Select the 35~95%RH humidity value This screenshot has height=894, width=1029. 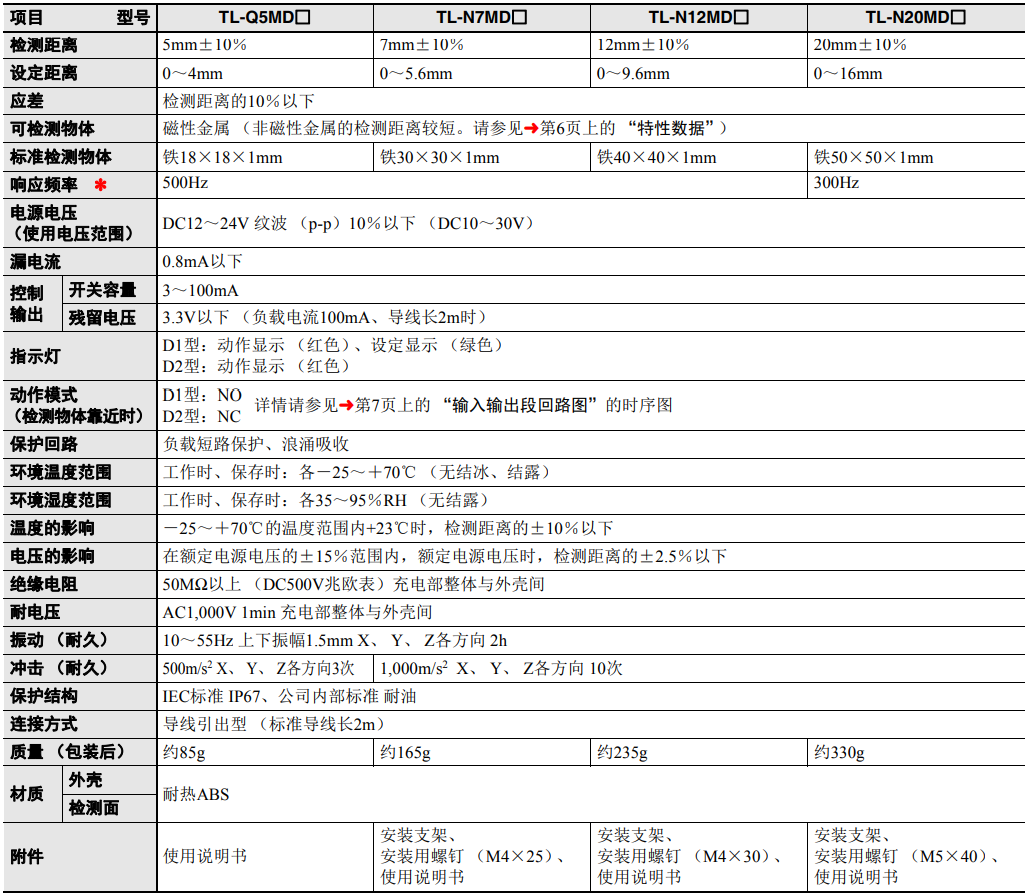(327, 500)
